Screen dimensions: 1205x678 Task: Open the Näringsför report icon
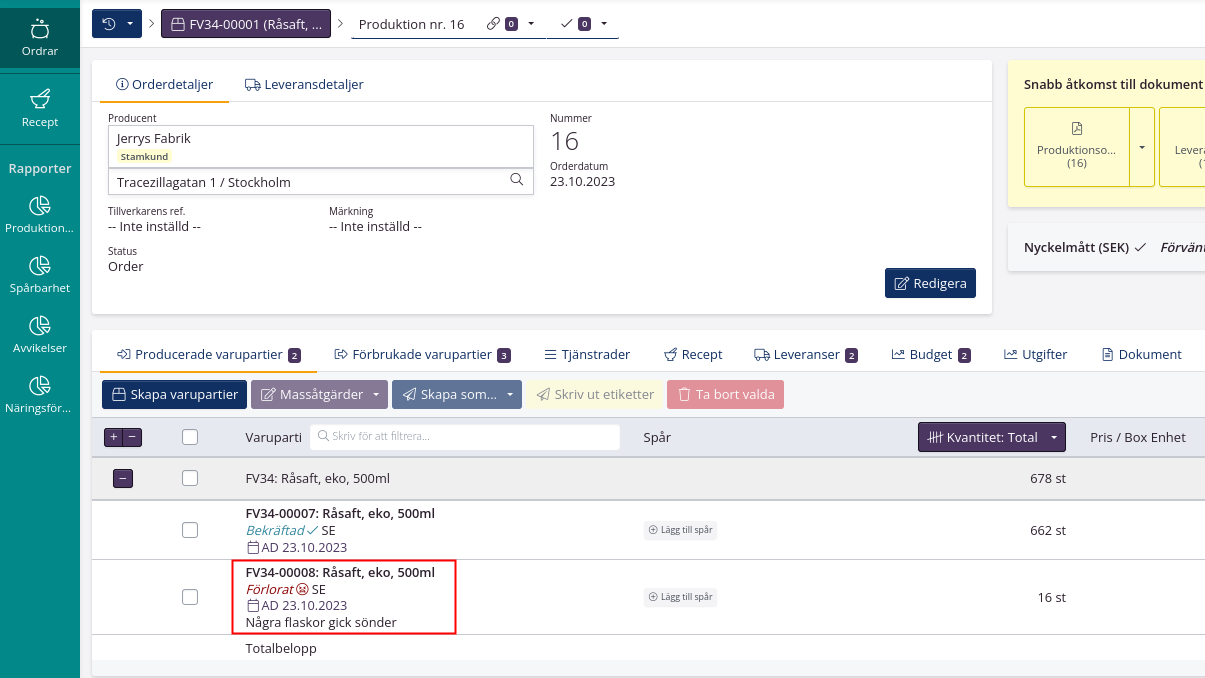[40, 392]
